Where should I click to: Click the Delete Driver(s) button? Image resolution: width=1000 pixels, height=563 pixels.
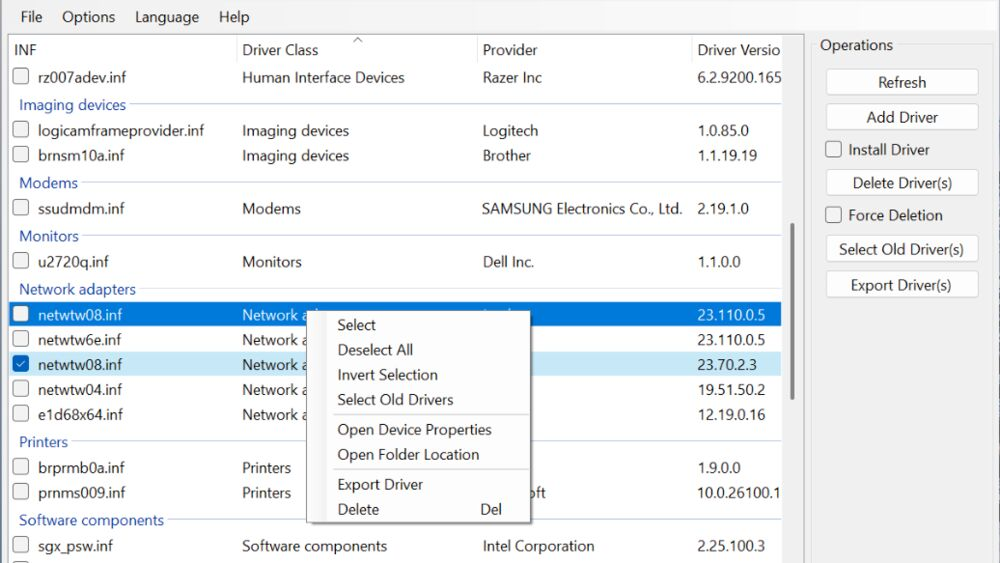(902, 183)
